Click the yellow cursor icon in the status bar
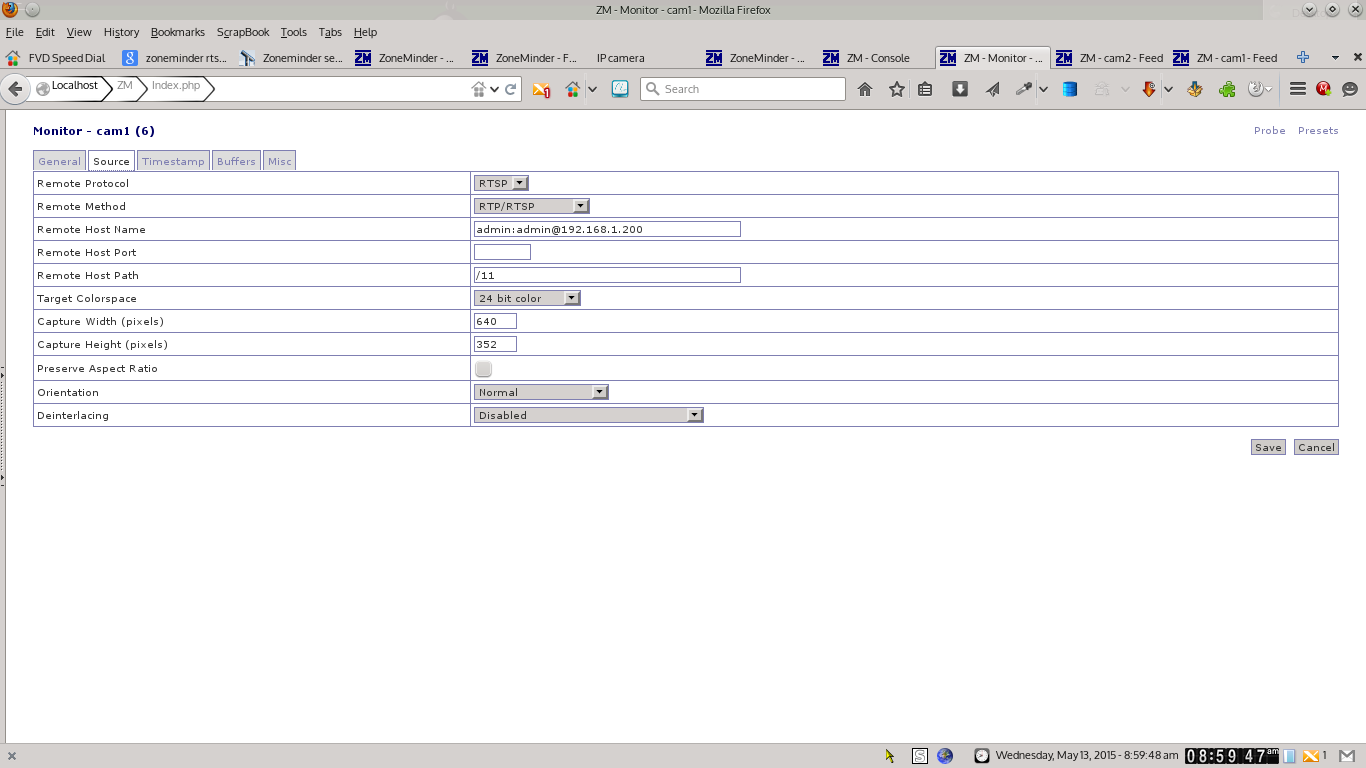 tap(890, 756)
